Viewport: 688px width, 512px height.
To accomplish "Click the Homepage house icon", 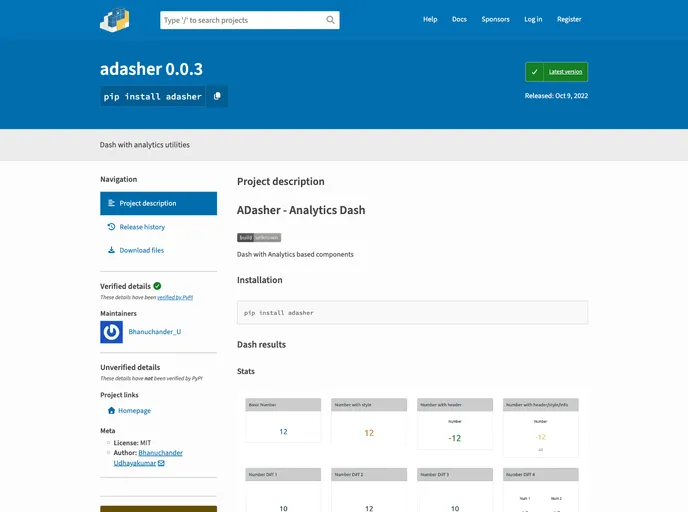I will [111, 411].
